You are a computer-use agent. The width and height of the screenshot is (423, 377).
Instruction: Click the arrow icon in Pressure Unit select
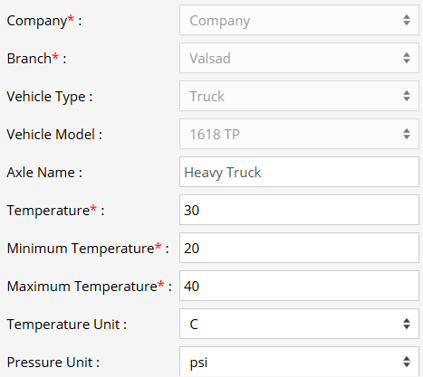406,362
